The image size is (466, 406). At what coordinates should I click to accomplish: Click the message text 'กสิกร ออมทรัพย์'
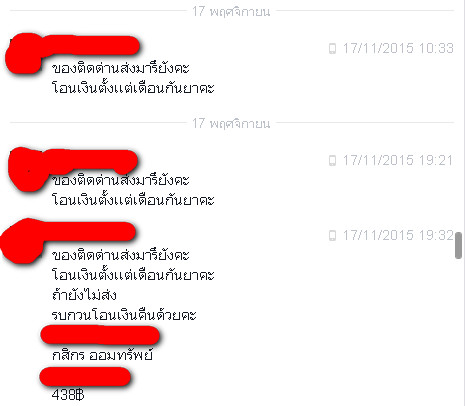coord(102,355)
